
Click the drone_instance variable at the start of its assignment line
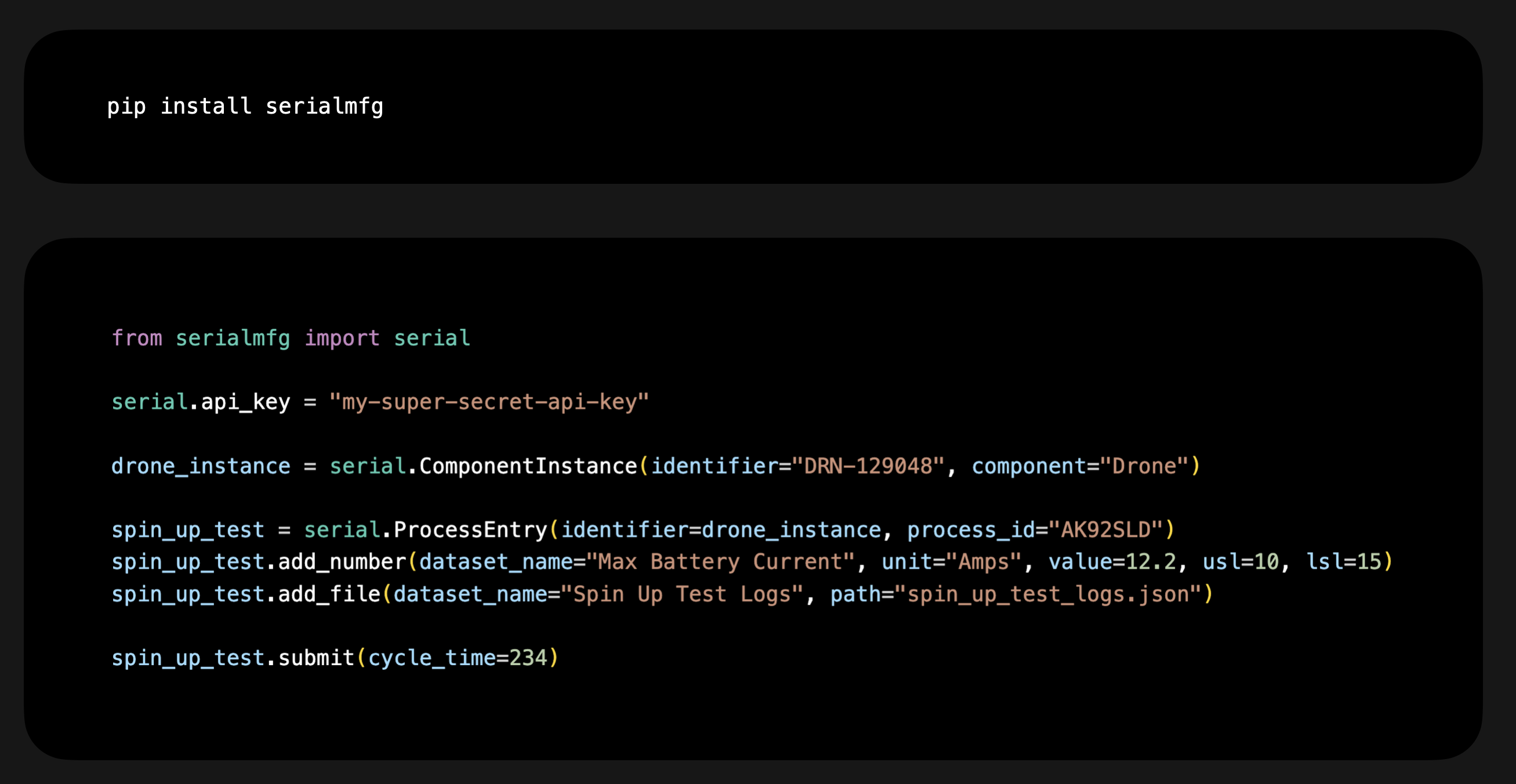(201, 466)
